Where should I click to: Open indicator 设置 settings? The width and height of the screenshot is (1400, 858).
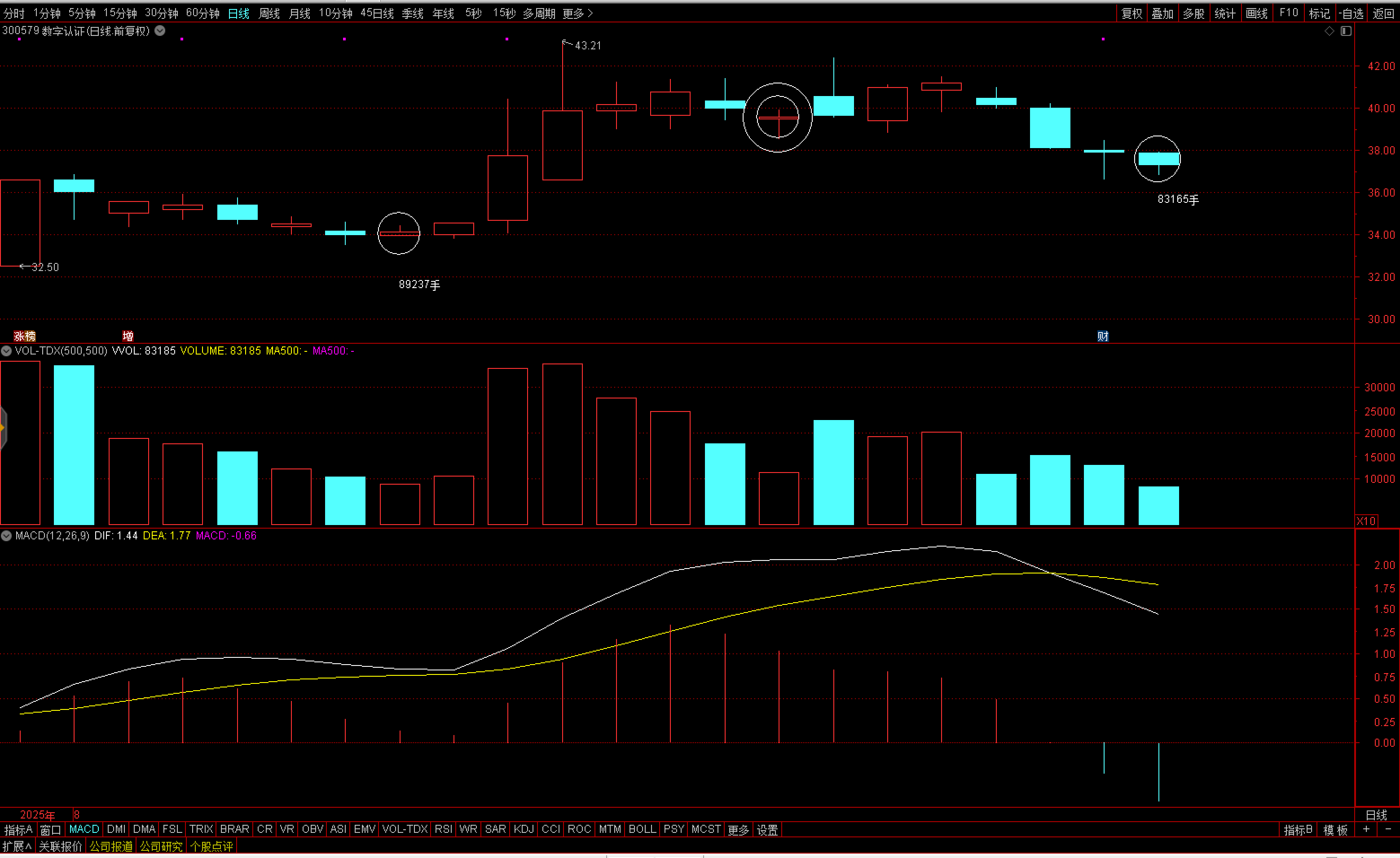(x=767, y=830)
